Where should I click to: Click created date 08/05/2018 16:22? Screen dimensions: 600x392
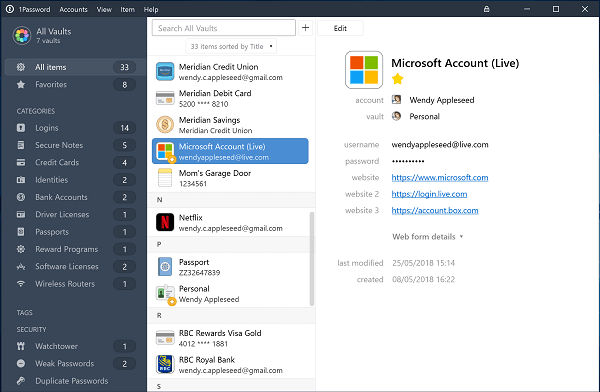(x=423, y=279)
